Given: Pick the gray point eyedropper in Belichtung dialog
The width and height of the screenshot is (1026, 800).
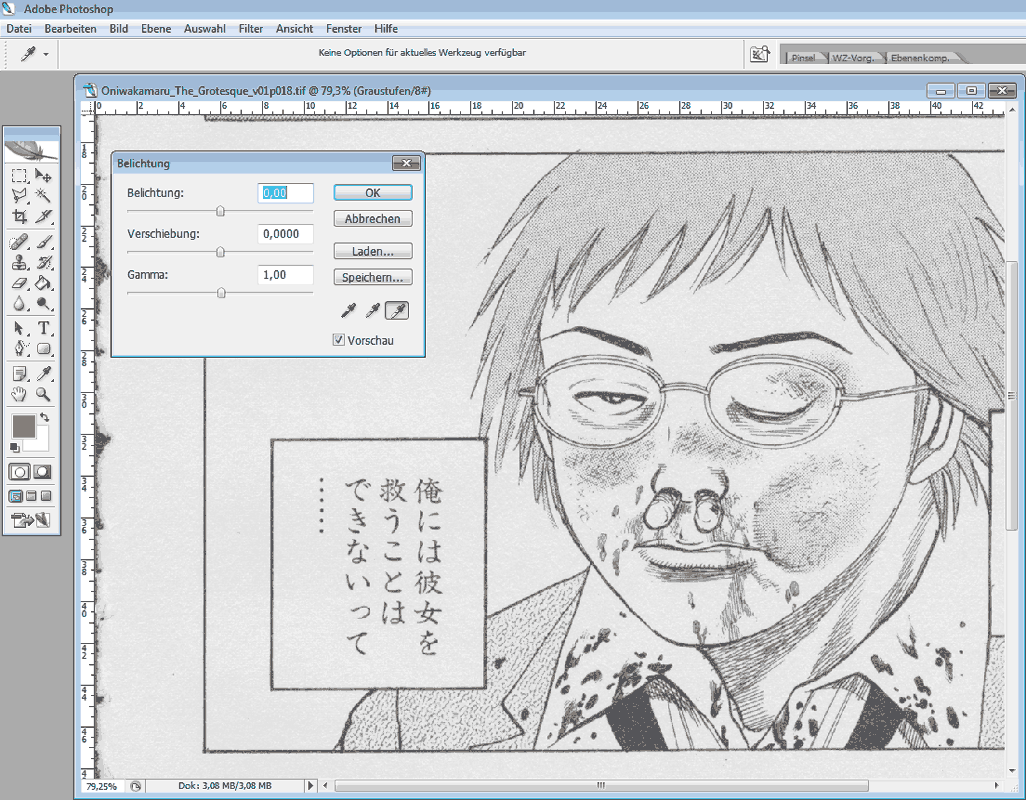Looking at the screenshot, I should coord(372,311).
